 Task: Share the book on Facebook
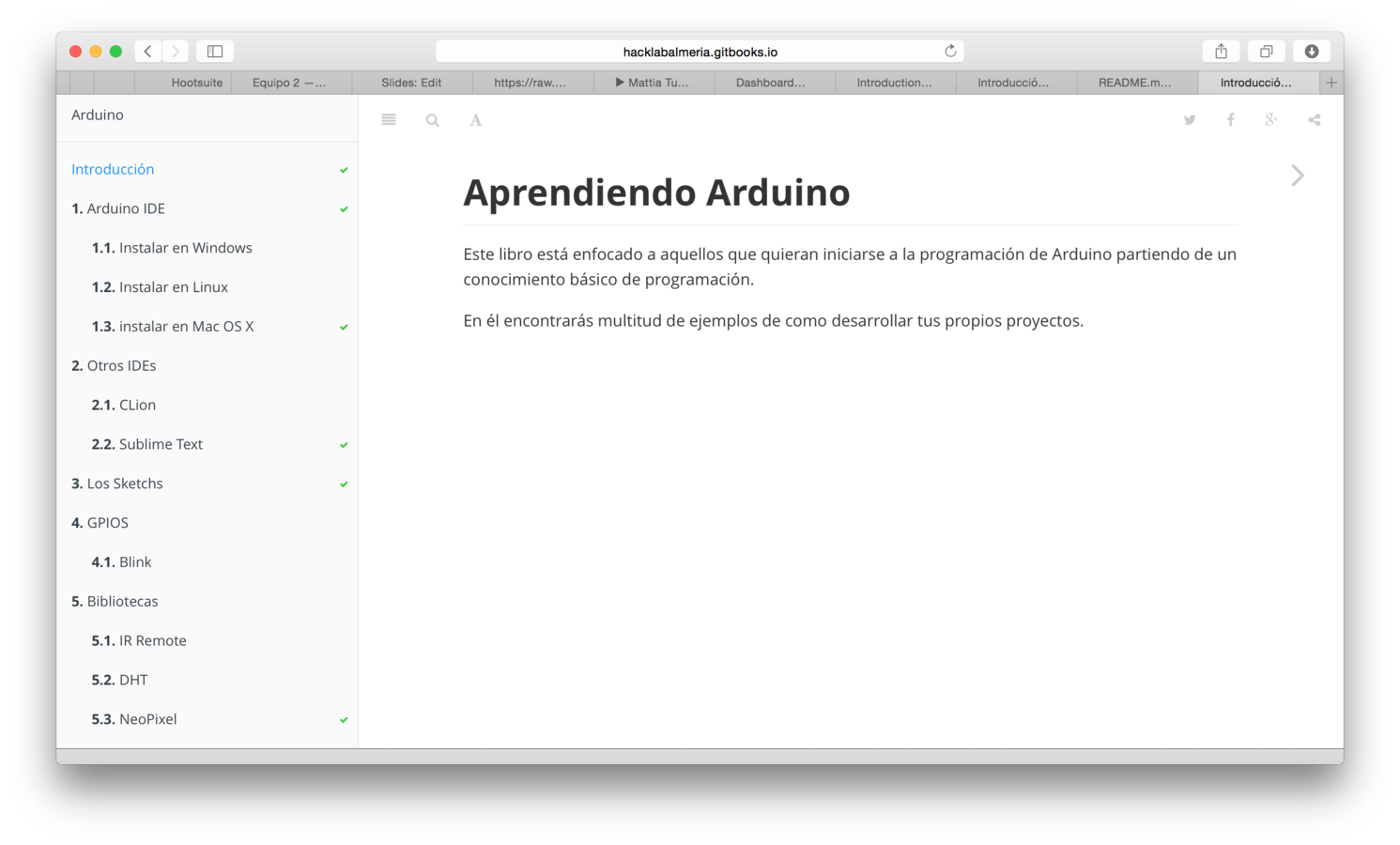[x=1231, y=119]
